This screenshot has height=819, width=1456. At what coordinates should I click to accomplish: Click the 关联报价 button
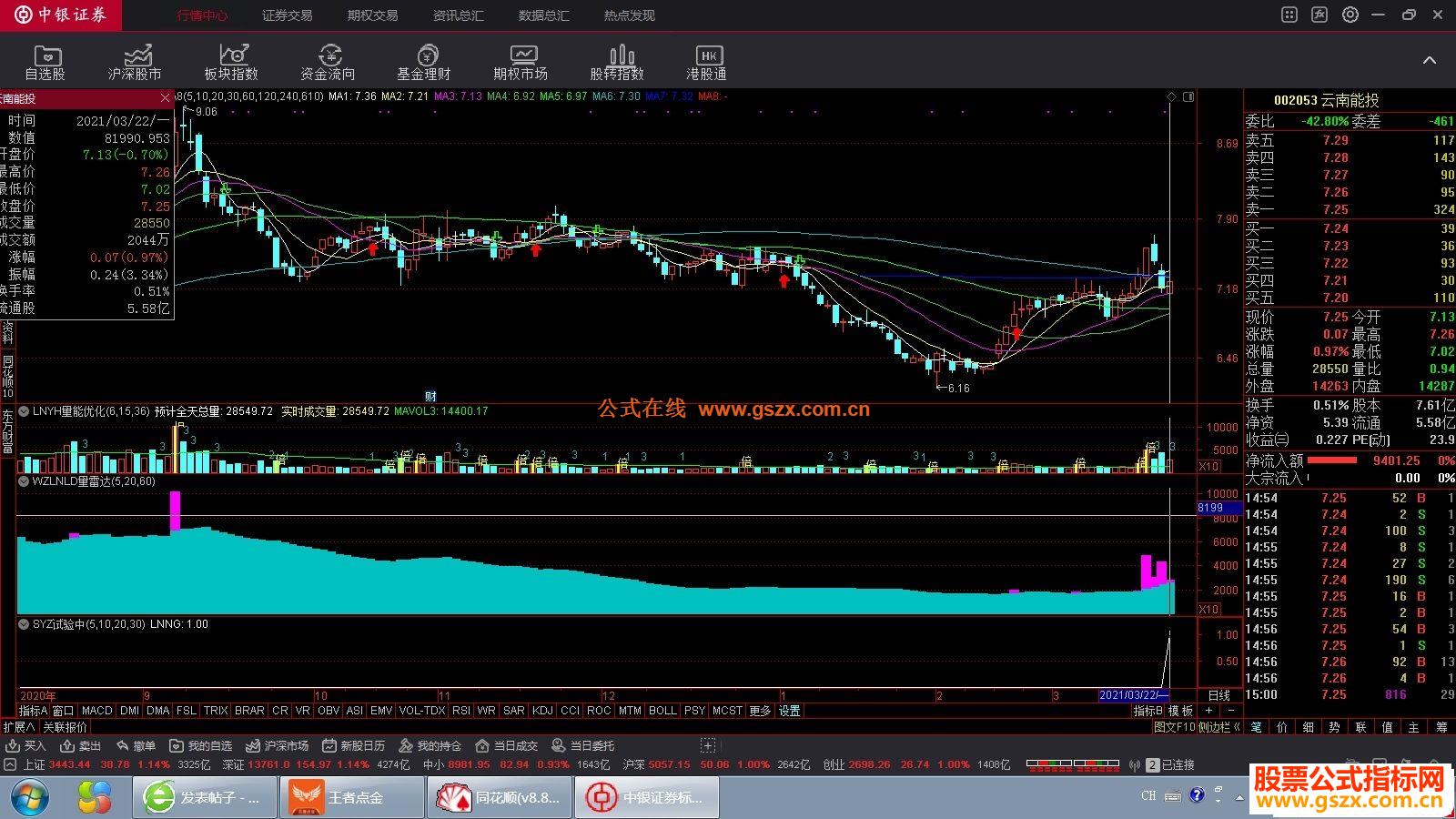click(x=65, y=727)
